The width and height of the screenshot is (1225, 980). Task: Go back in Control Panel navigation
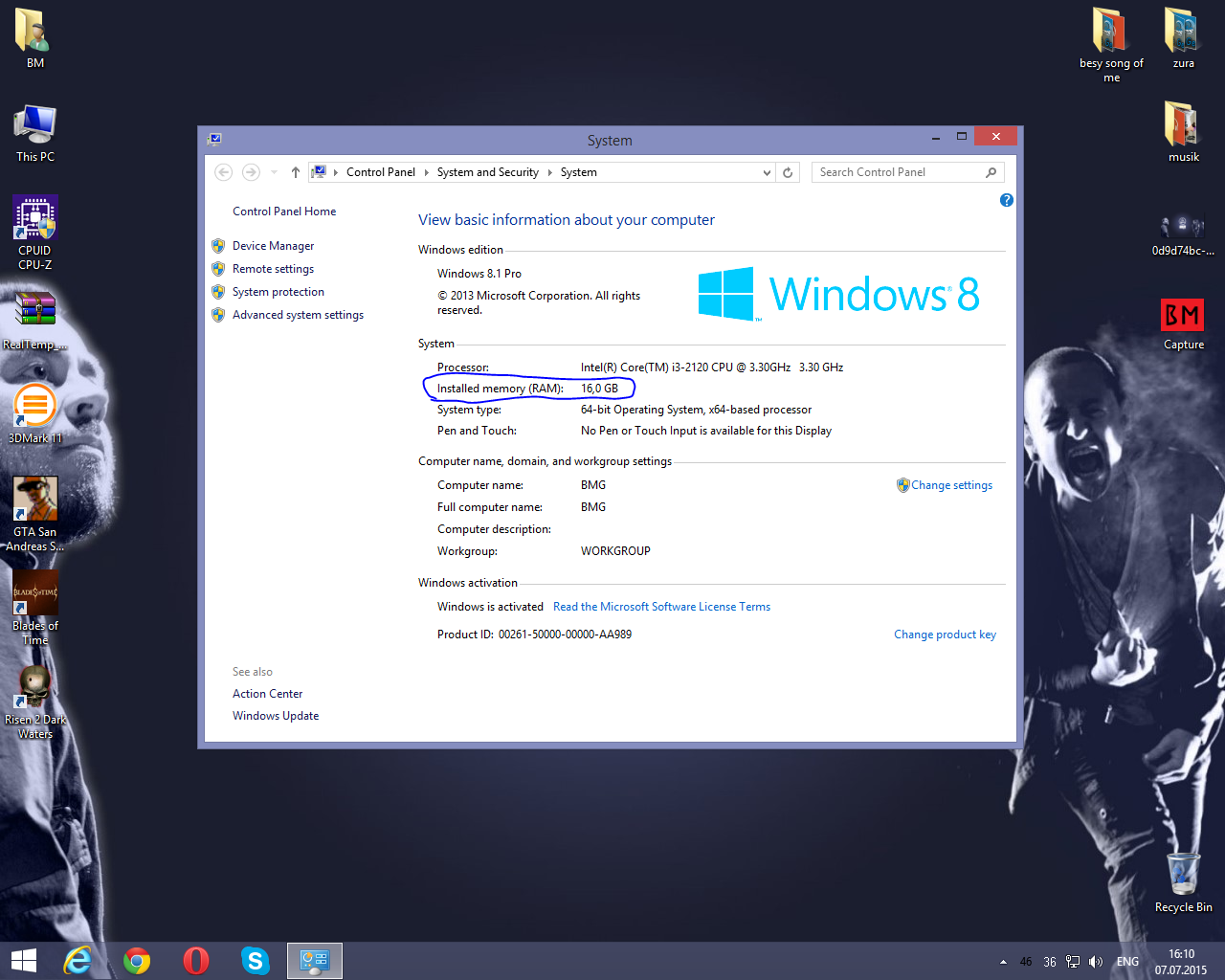(224, 172)
